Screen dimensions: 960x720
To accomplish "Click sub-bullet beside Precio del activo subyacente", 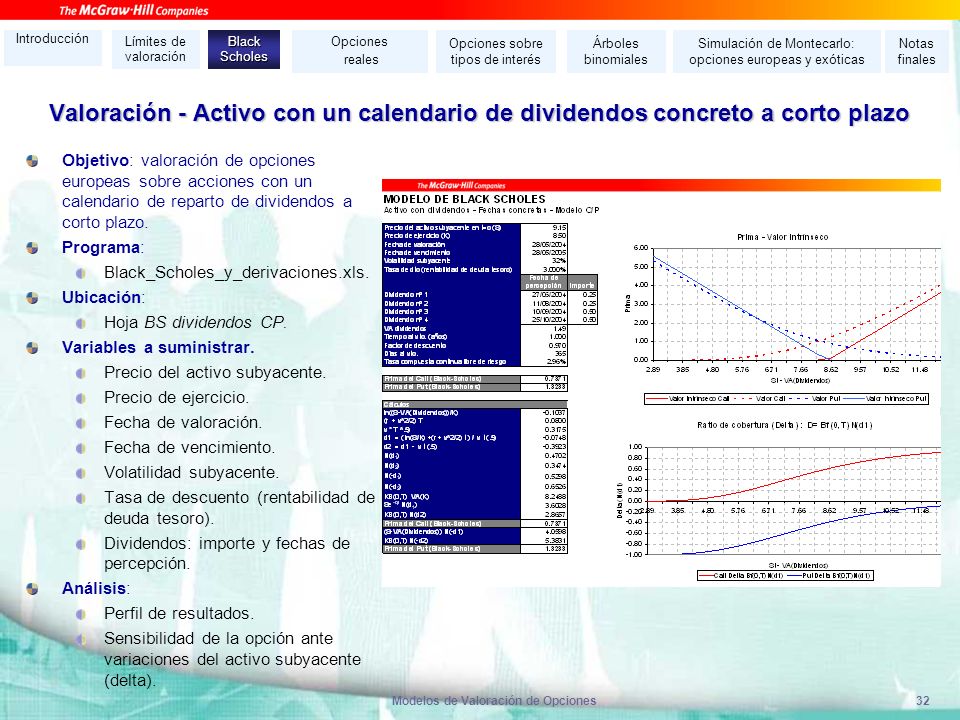I will [x=81, y=373].
